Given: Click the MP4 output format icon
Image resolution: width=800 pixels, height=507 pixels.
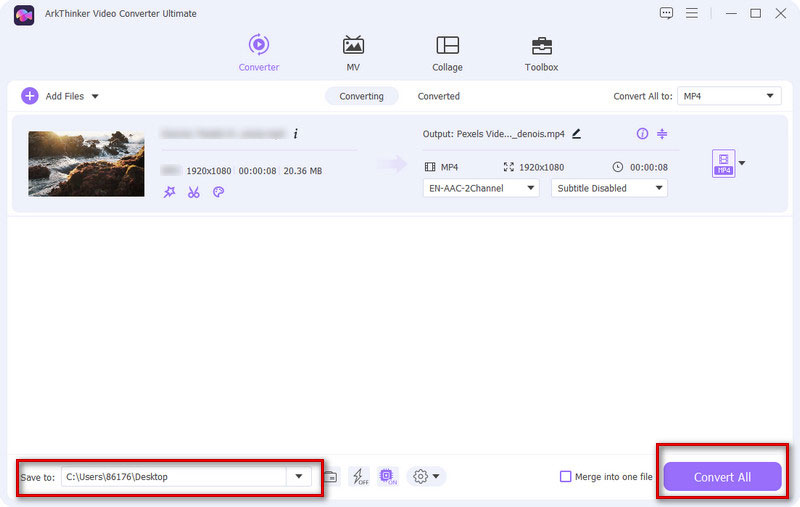Looking at the screenshot, I should pos(723,163).
